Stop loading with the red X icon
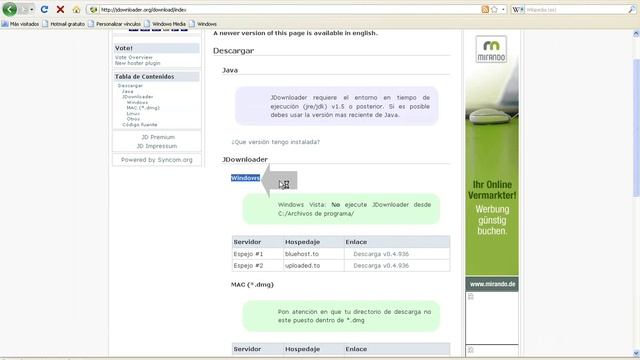Image resolution: width=640 pixels, height=360 pixels. [x=60, y=9]
